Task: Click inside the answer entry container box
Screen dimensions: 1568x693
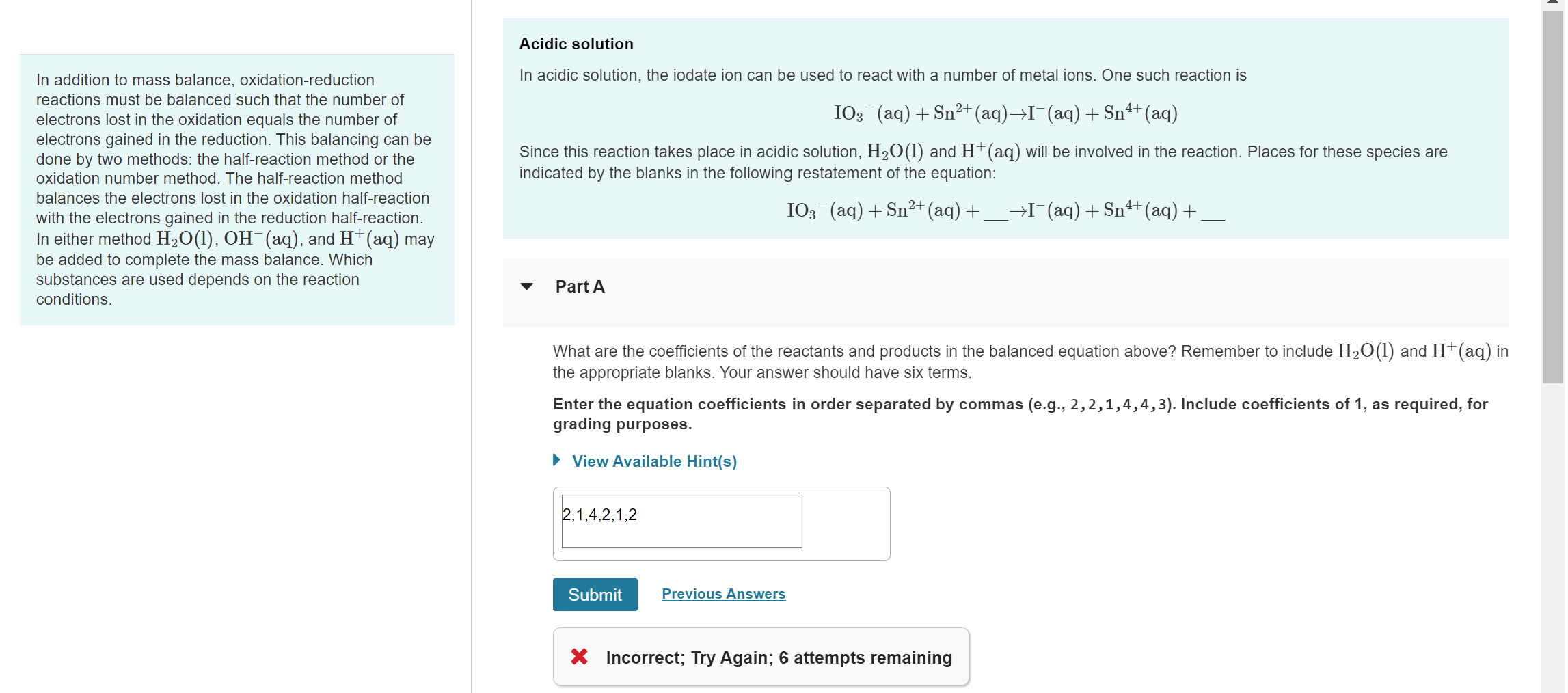Action: tap(721, 523)
